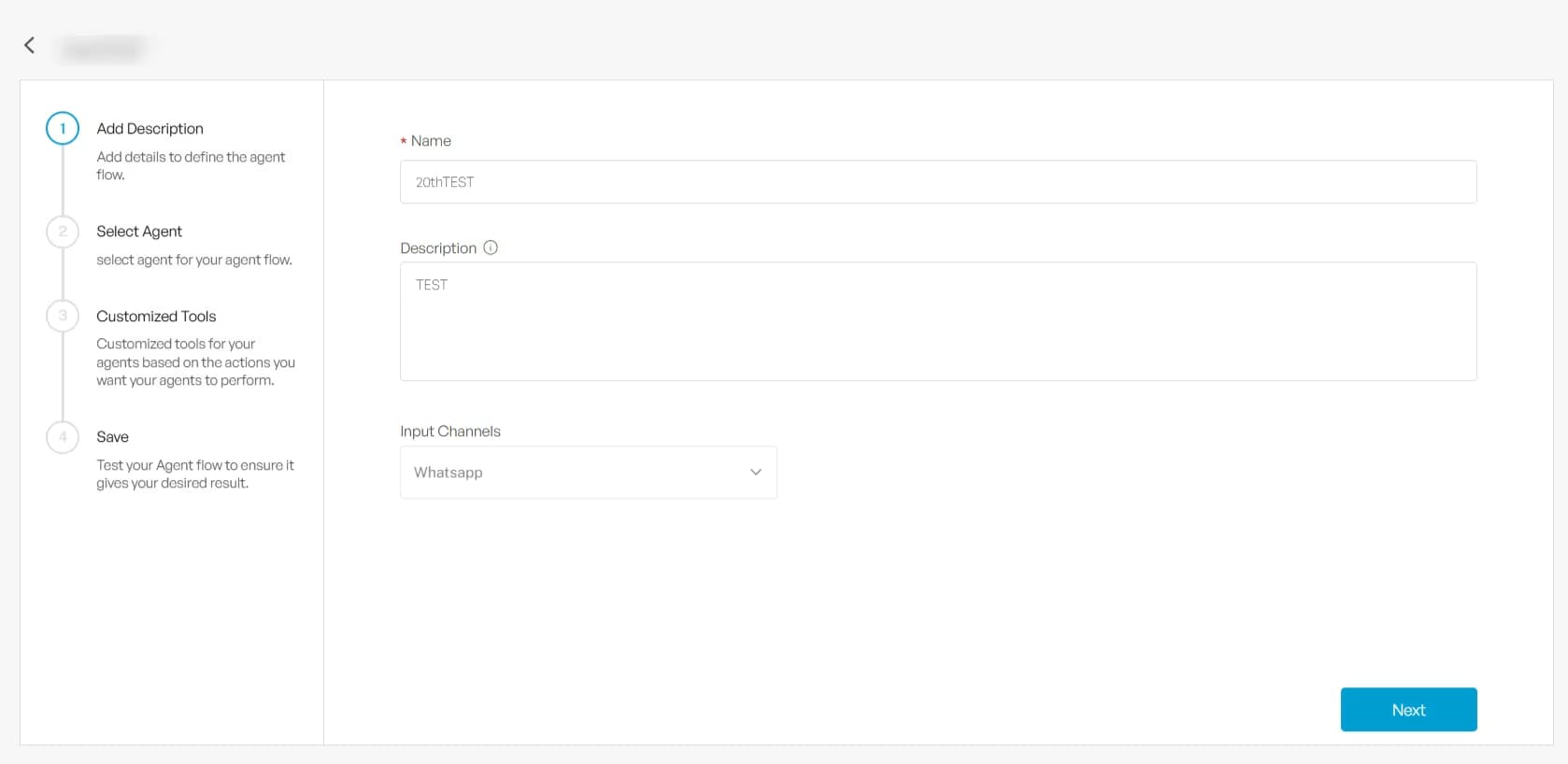The height and width of the screenshot is (764, 1568).
Task: Click step 3 circle icon
Action: tap(63, 316)
